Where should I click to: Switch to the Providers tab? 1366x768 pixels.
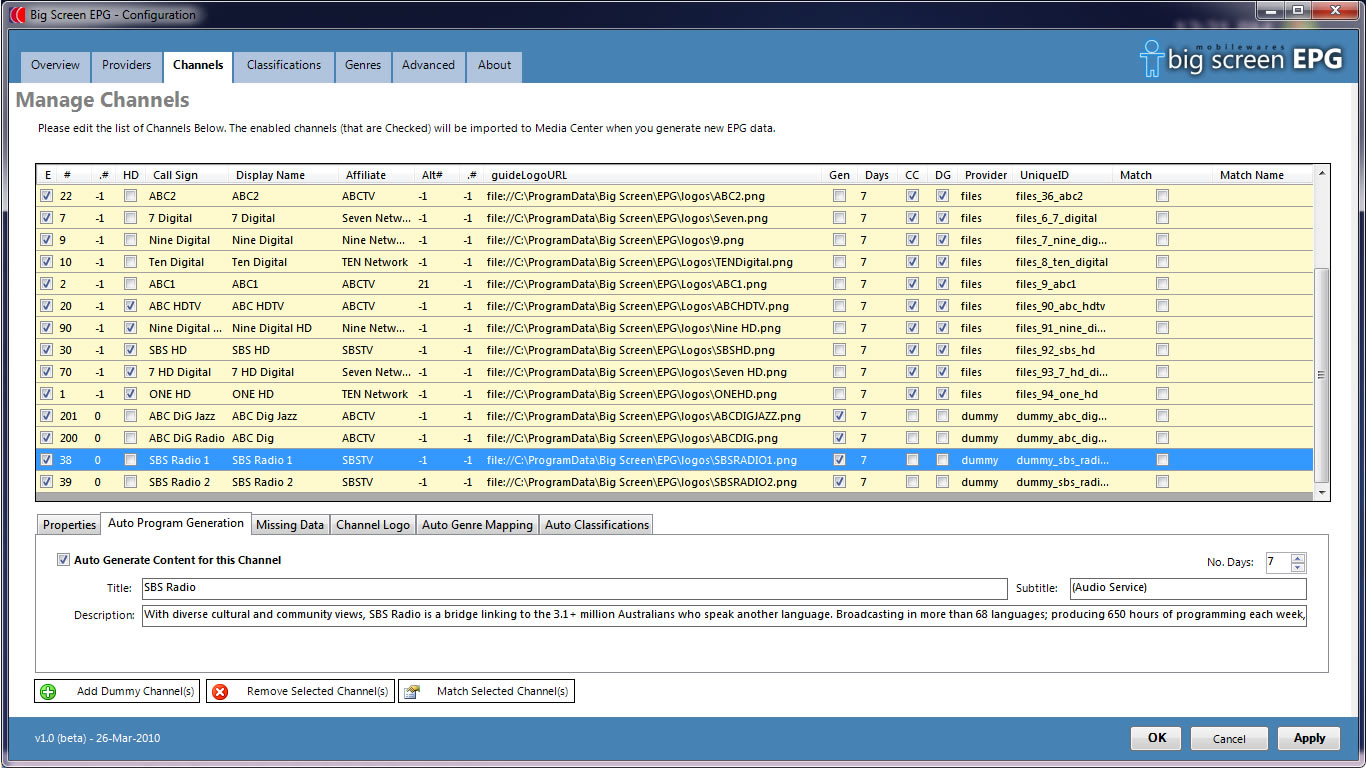126,66
